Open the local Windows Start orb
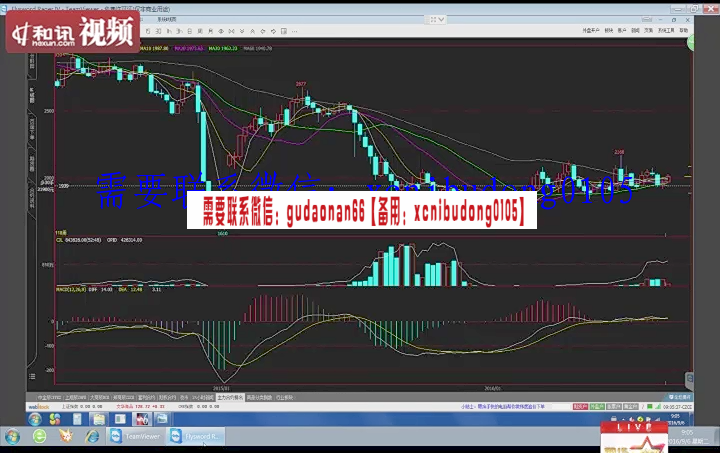 coord(12,436)
